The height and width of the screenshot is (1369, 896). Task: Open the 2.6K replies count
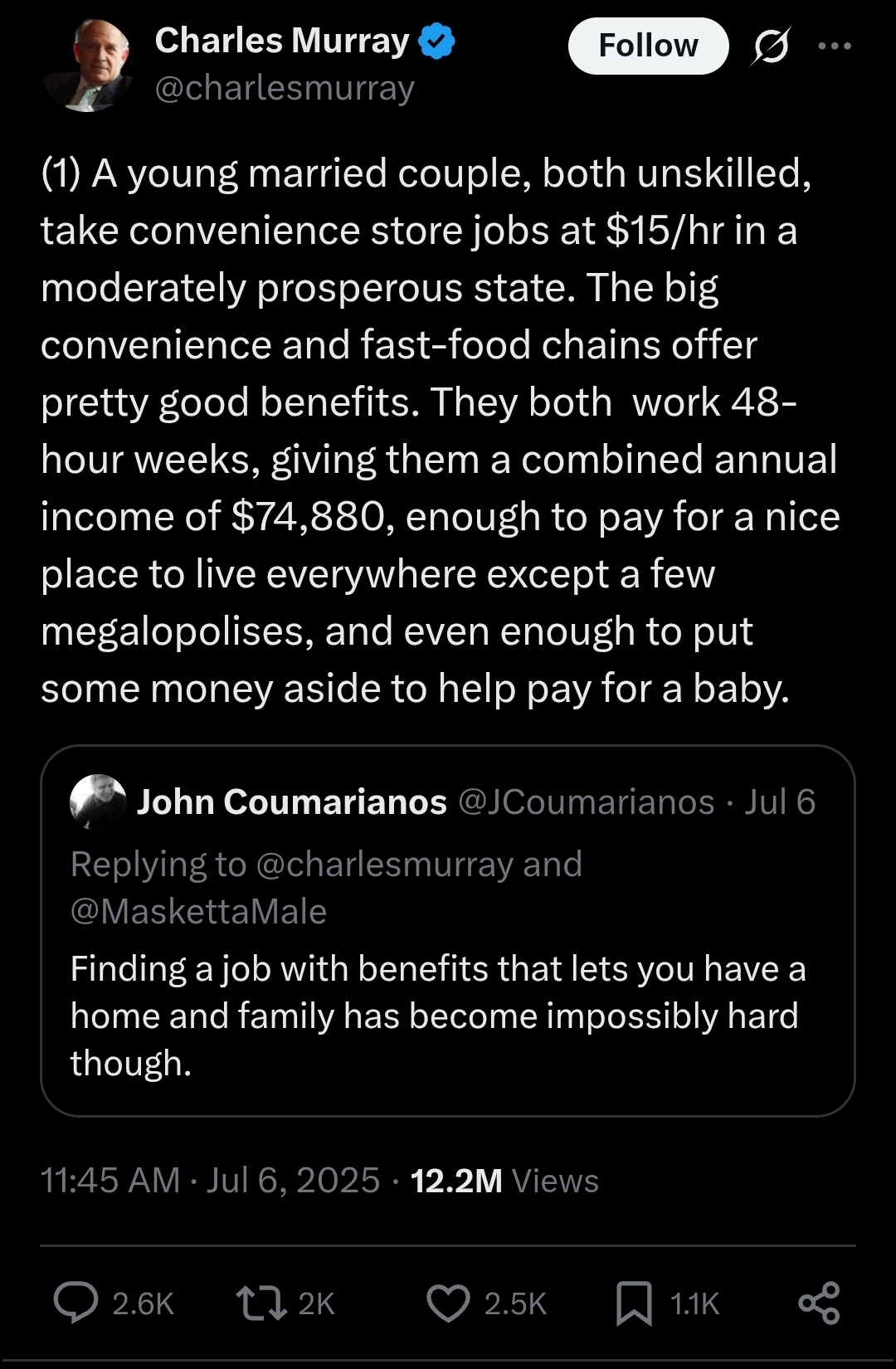[x=143, y=1303]
